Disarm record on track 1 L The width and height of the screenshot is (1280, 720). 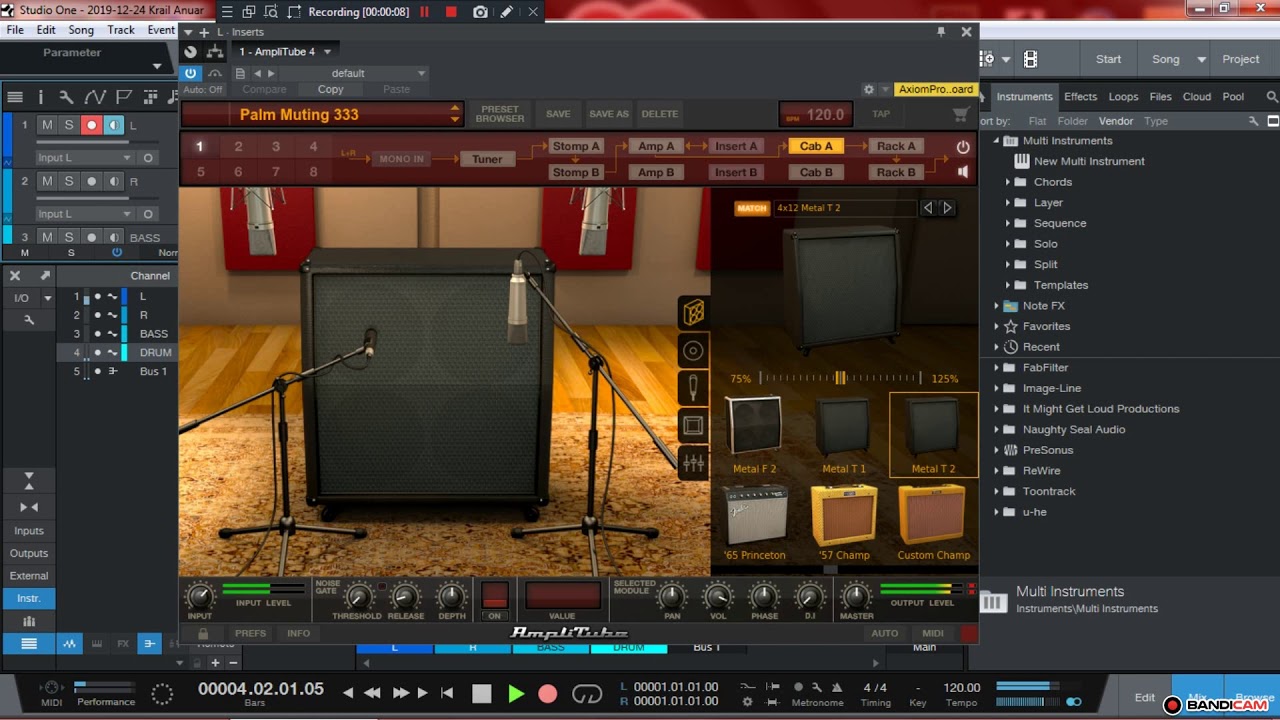(x=92, y=125)
